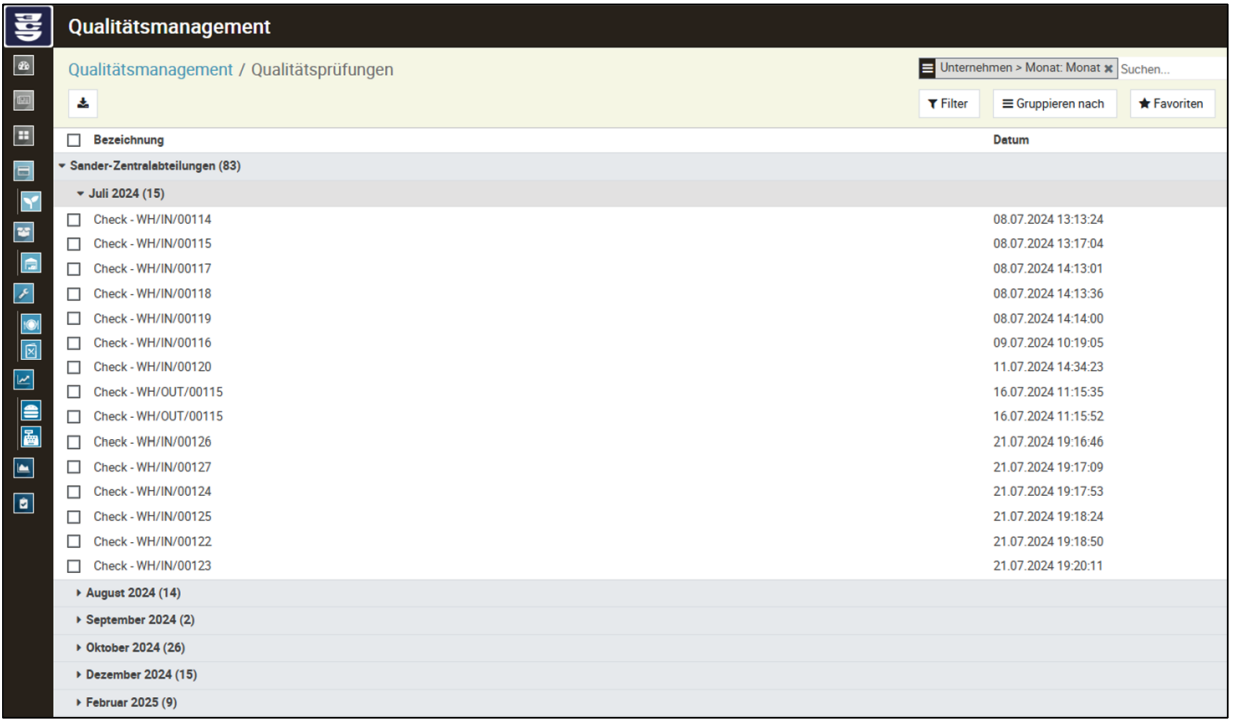Screen dimensions: 1236x724
Task: Check the box for Check - WH/OUT/00115
Action: [x=74, y=392]
